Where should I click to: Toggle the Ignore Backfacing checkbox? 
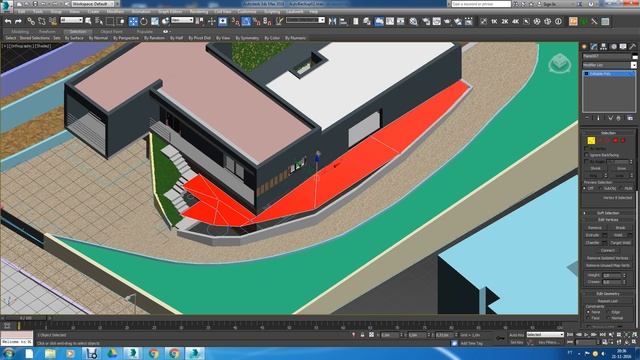587,155
